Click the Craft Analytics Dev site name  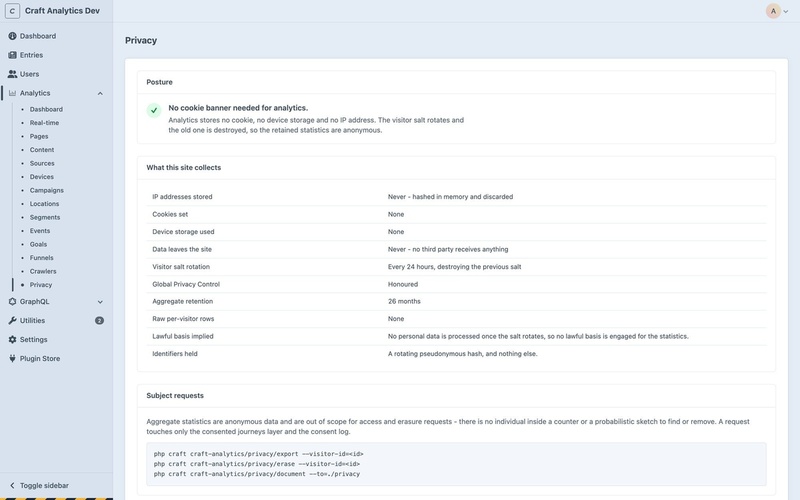[x=62, y=11]
